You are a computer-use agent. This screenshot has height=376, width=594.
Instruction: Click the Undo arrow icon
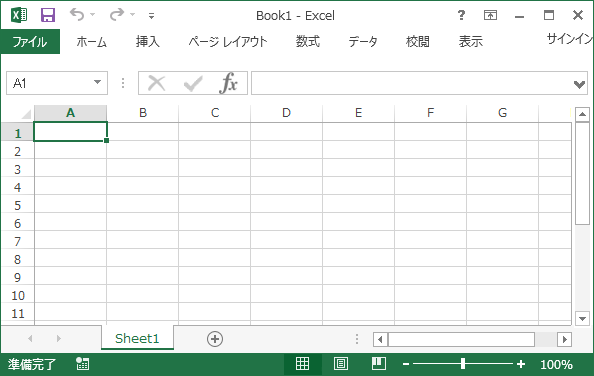point(77,15)
